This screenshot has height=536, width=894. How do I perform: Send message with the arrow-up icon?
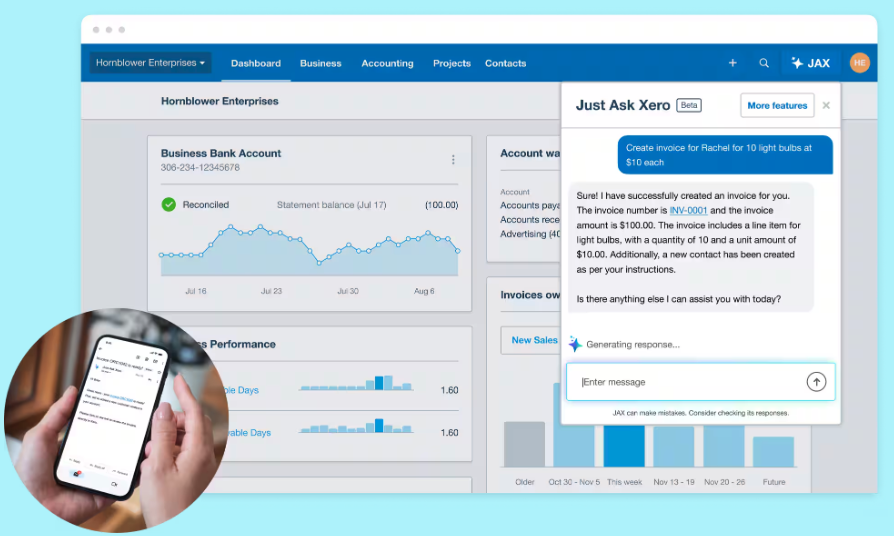(x=816, y=382)
